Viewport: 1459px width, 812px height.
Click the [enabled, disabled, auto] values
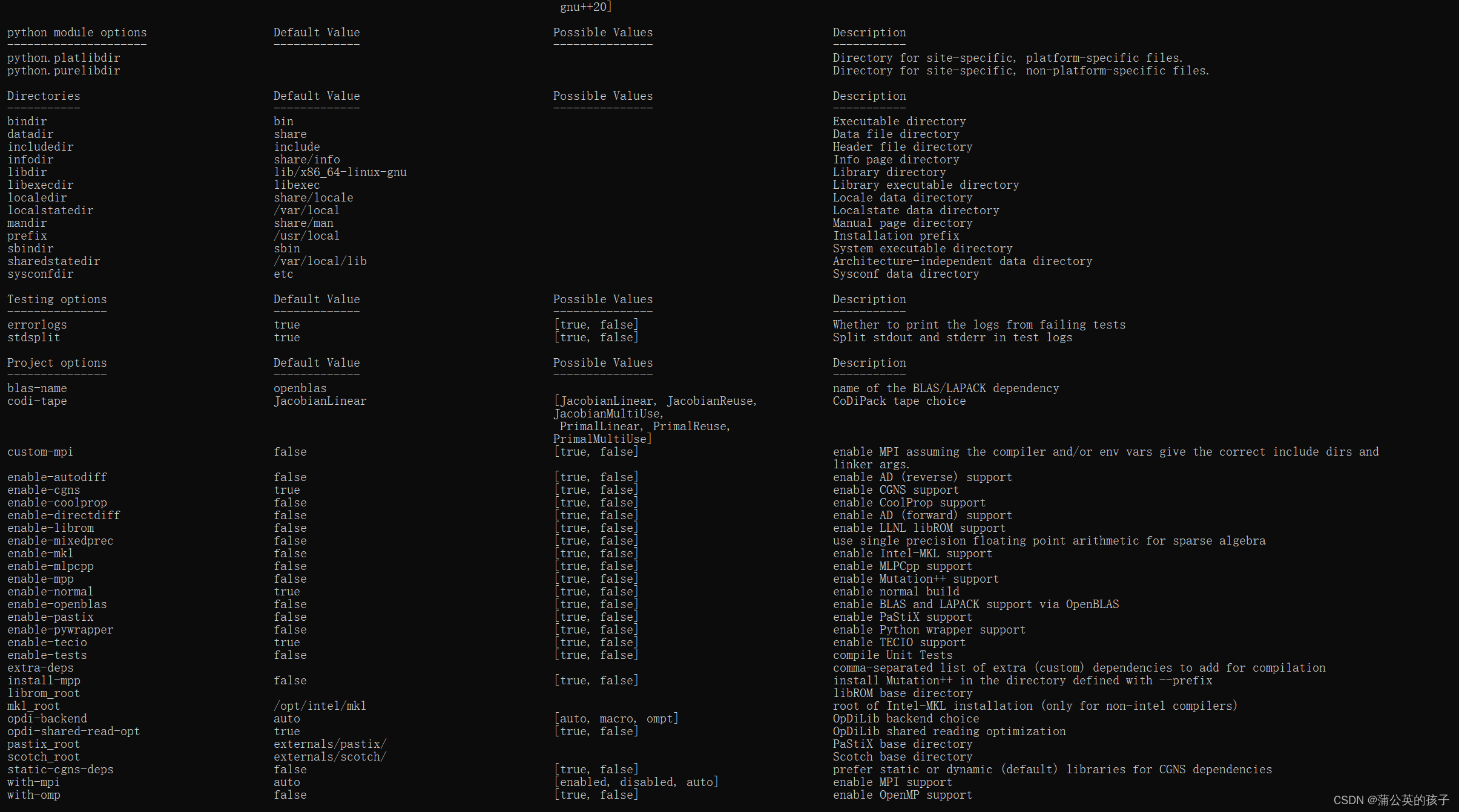coord(636,782)
